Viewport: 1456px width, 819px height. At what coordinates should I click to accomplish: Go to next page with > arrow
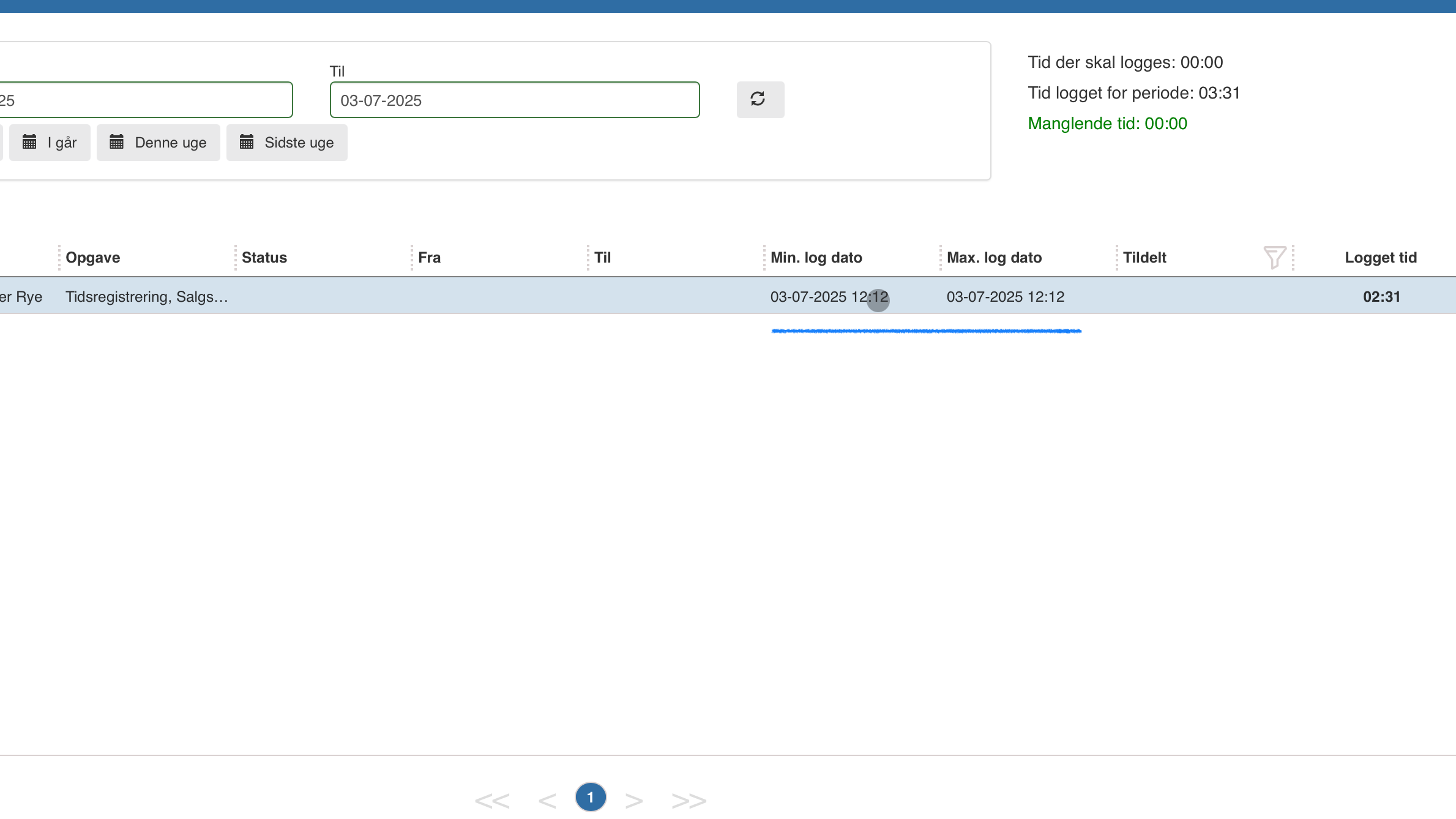click(633, 800)
